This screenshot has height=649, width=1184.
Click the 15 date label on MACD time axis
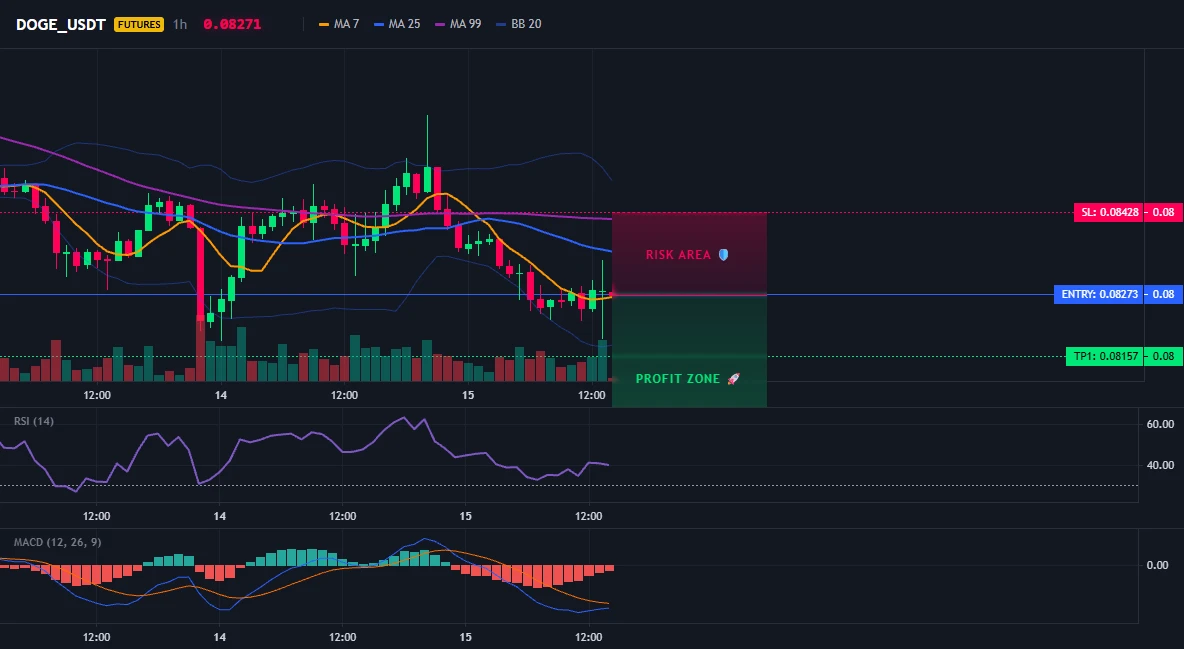coord(465,637)
